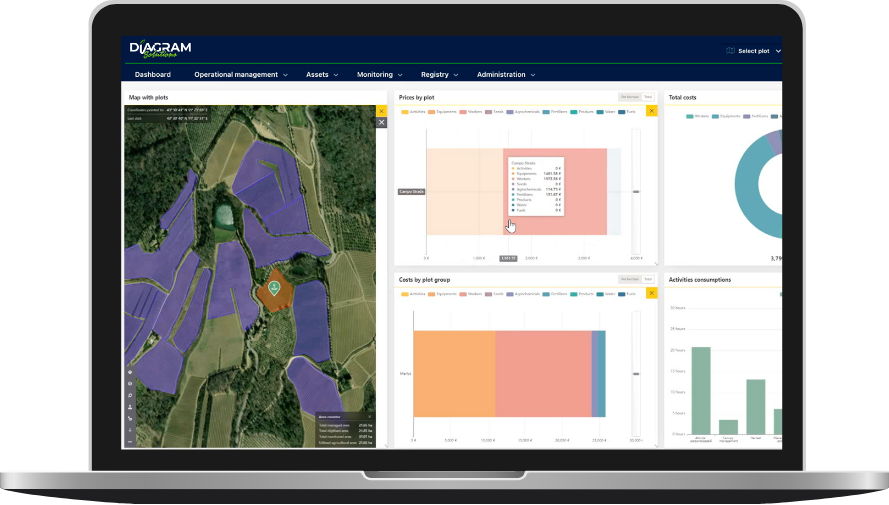Click the pink Workers segment in Costs by plot group

(x=543, y=374)
